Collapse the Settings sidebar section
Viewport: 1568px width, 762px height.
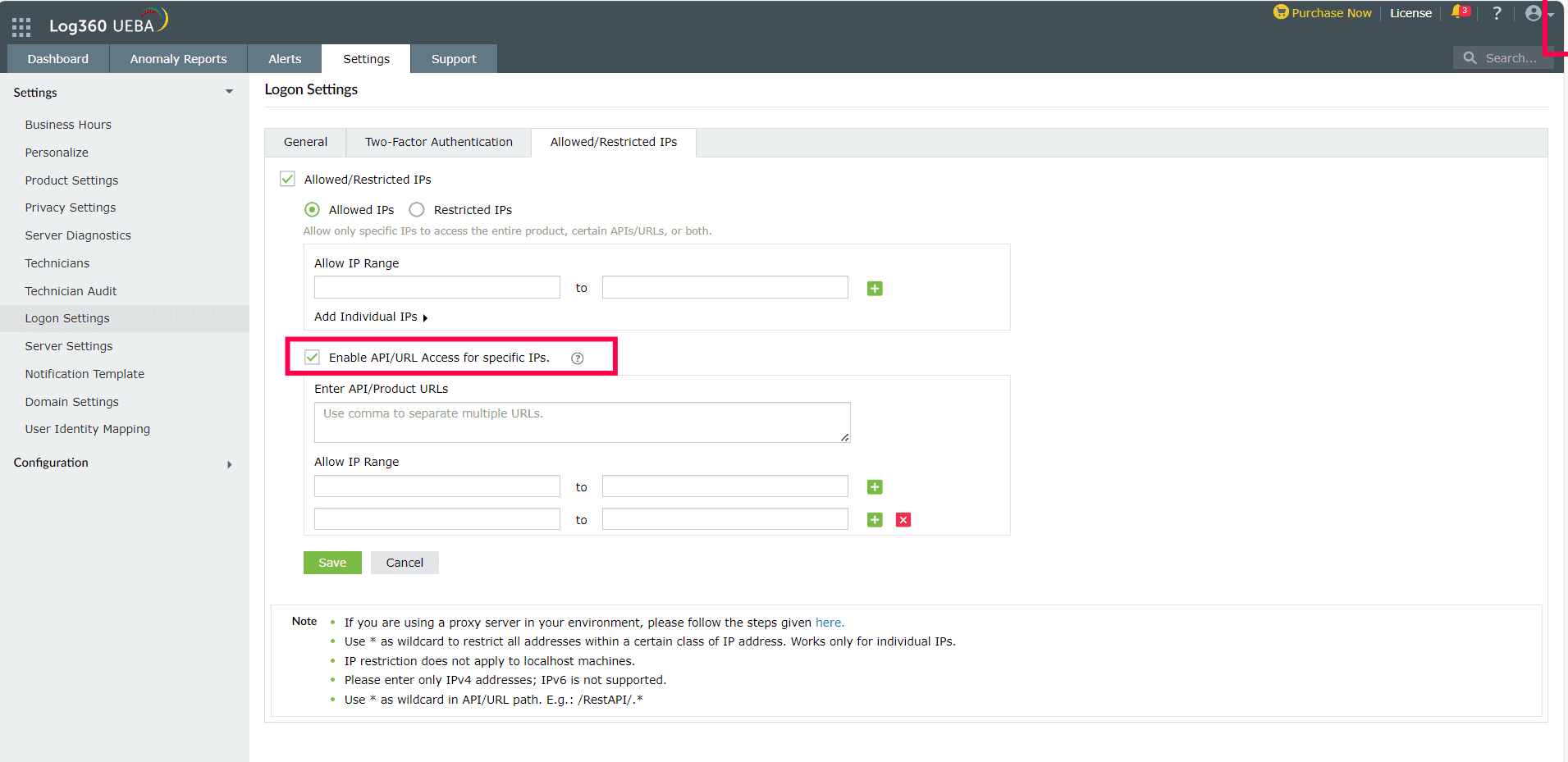pos(228,92)
